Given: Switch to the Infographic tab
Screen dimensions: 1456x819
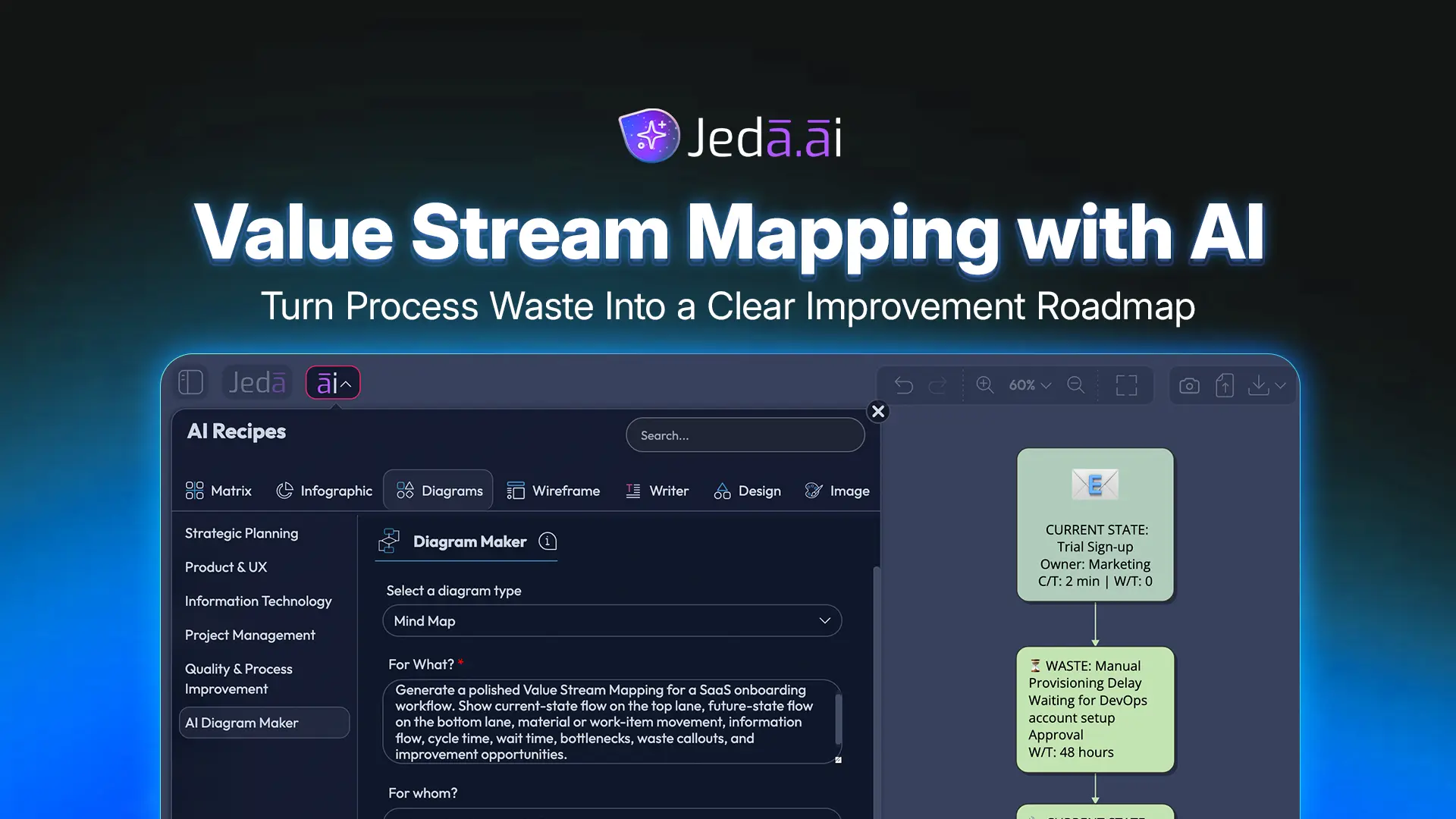Looking at the screenshot, I should (325, 491).
